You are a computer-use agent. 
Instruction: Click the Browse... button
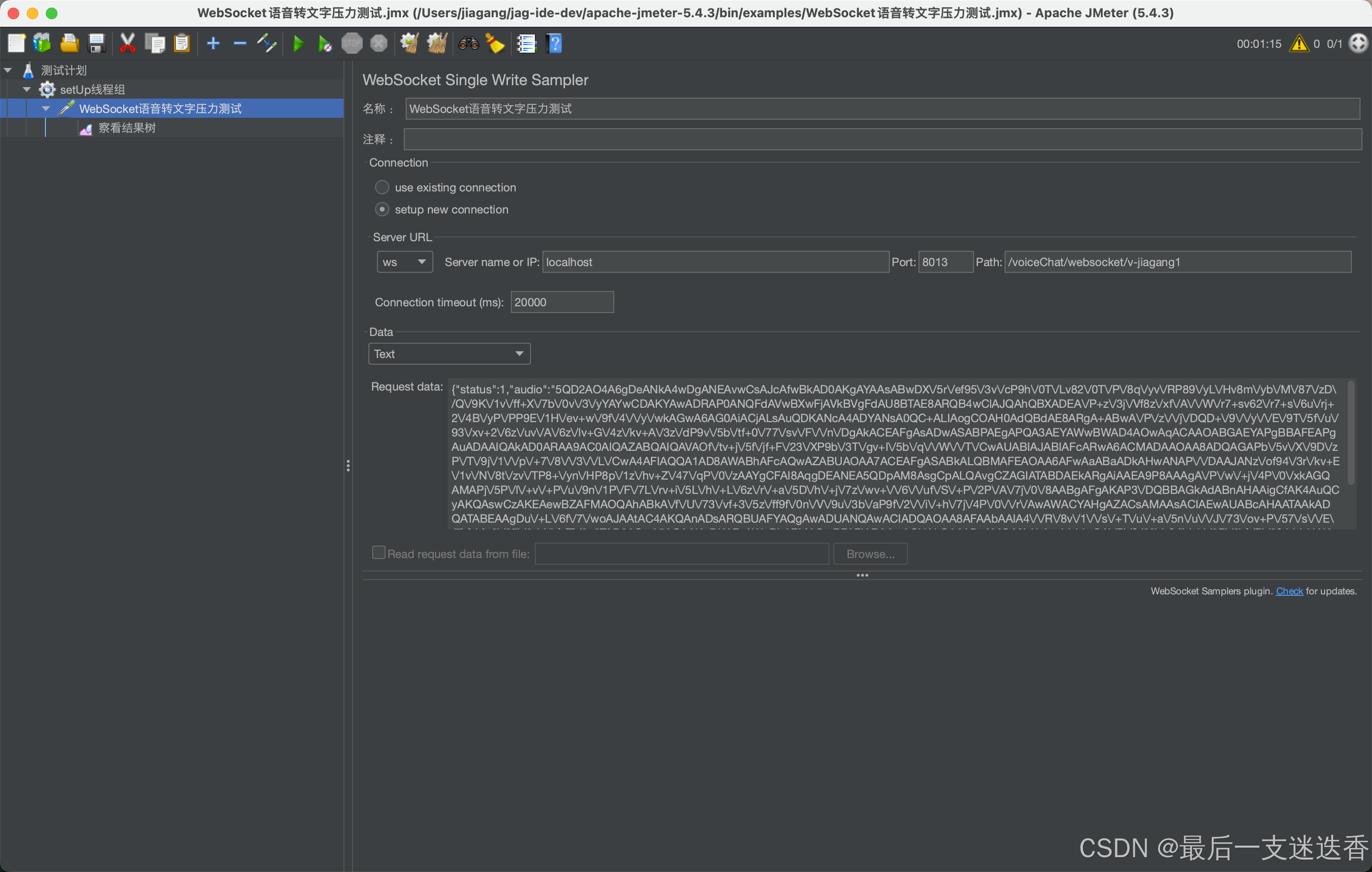point(870,554)
